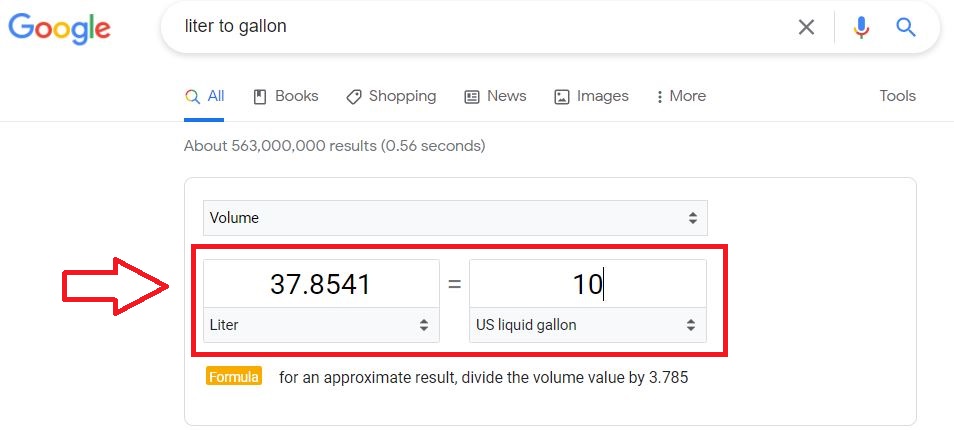Image resolution: width=954 pixels, height=430 pixels.
Task: Click the 37.8541 liter value field
Action: point(321,284)
